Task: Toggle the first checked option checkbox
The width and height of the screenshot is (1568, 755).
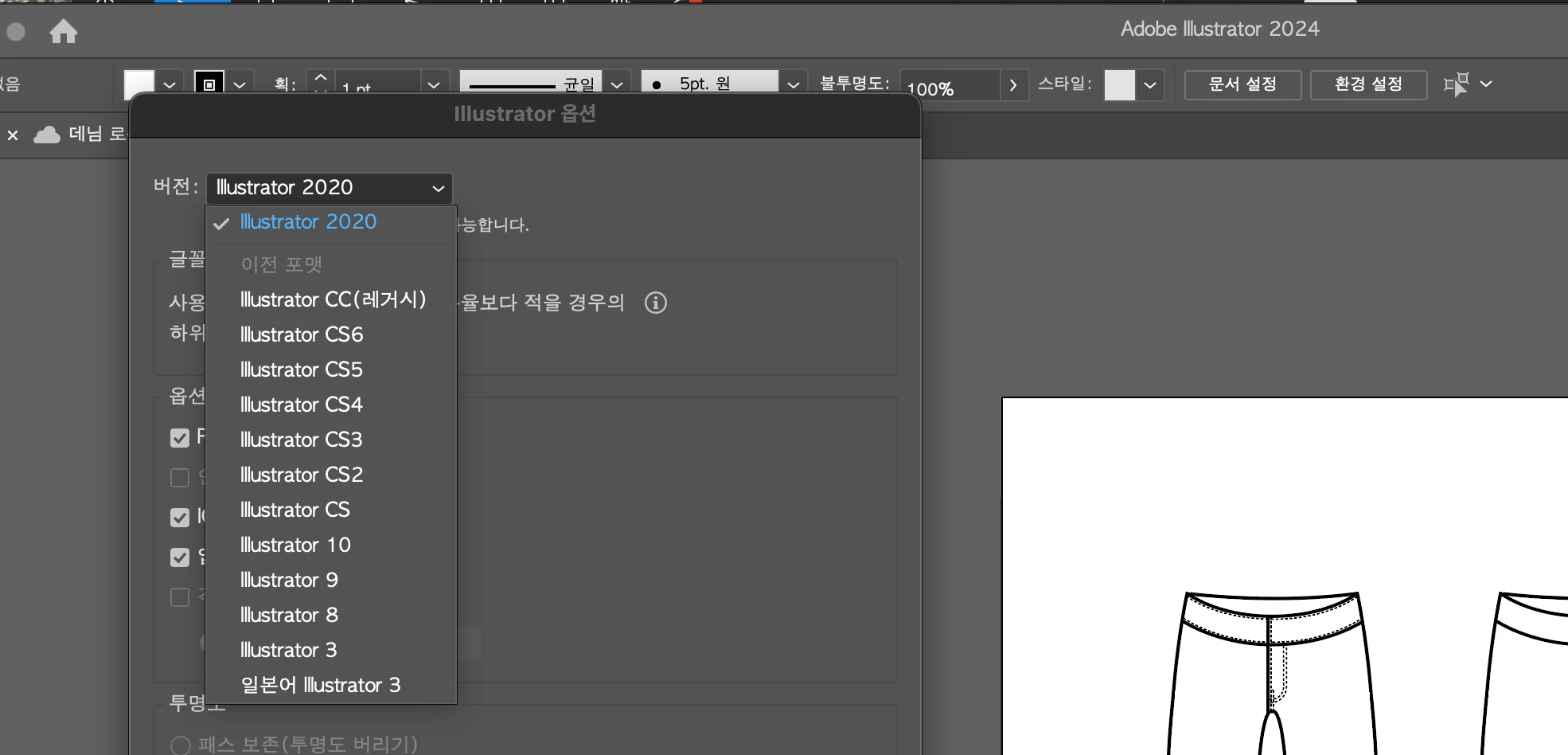Action: pyautogui.click(x=180, y=438)
